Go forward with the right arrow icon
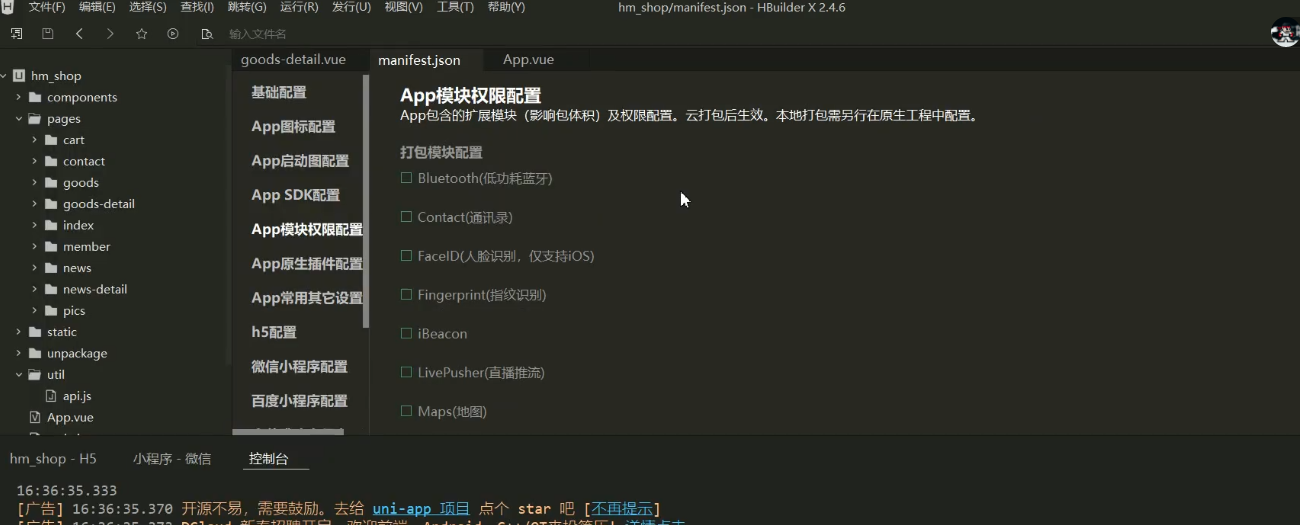Image resolution: width=1300 pixels, height=525 pixels. [x=110, y=34]
